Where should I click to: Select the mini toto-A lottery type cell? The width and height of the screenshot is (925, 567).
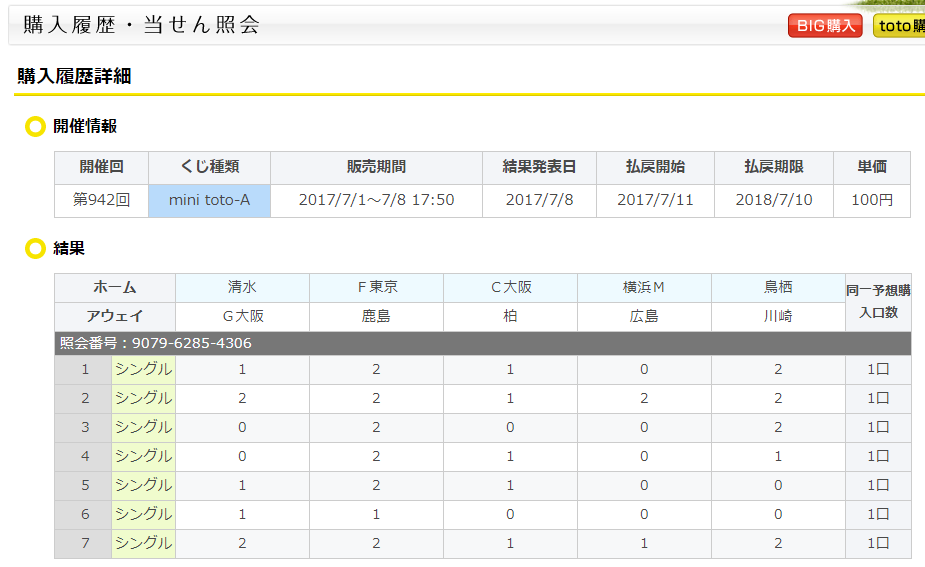pos(209,201)
